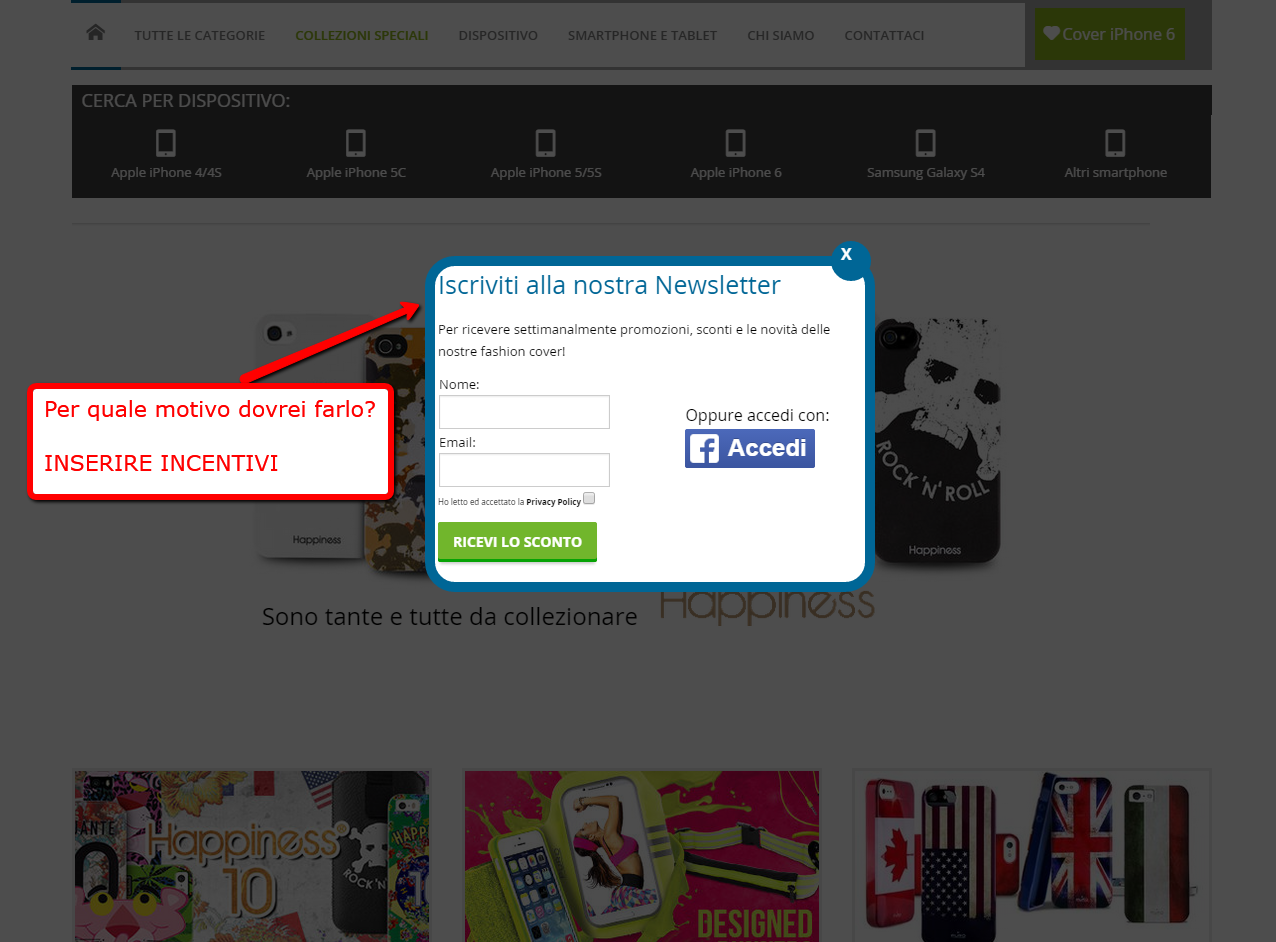Go to the Chi Siamo page

coord(780,35)
